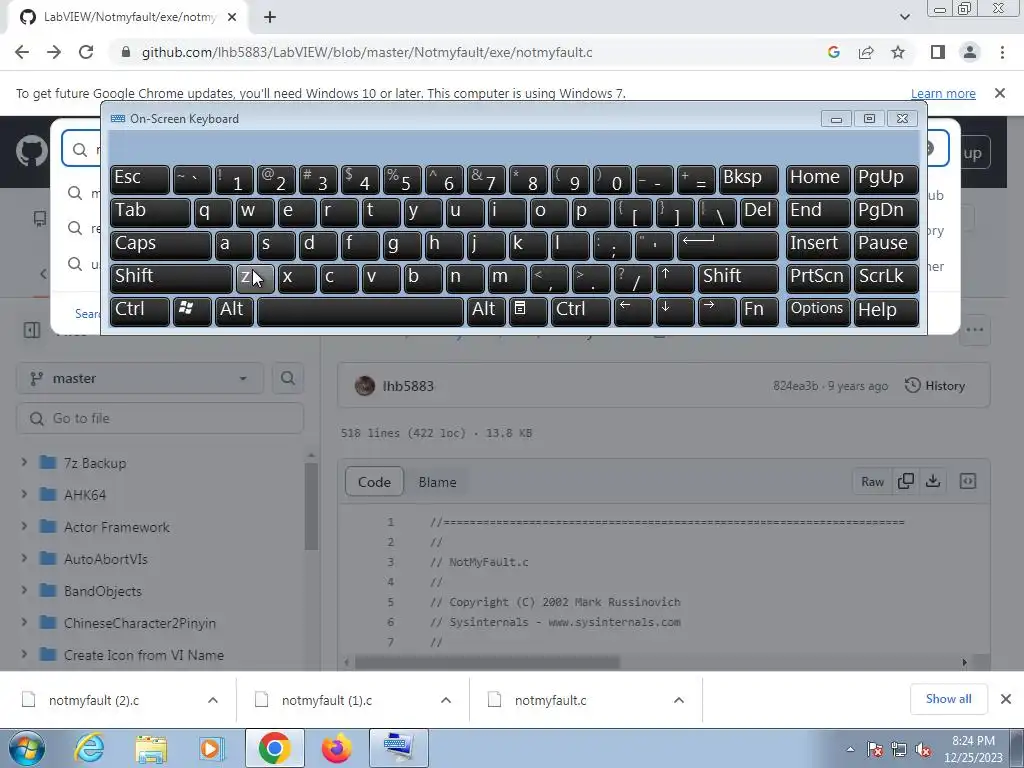This screenshot has width=1024, height=768.
Task: Open a new Chrome tab
Action: click(x=270, y=18)
